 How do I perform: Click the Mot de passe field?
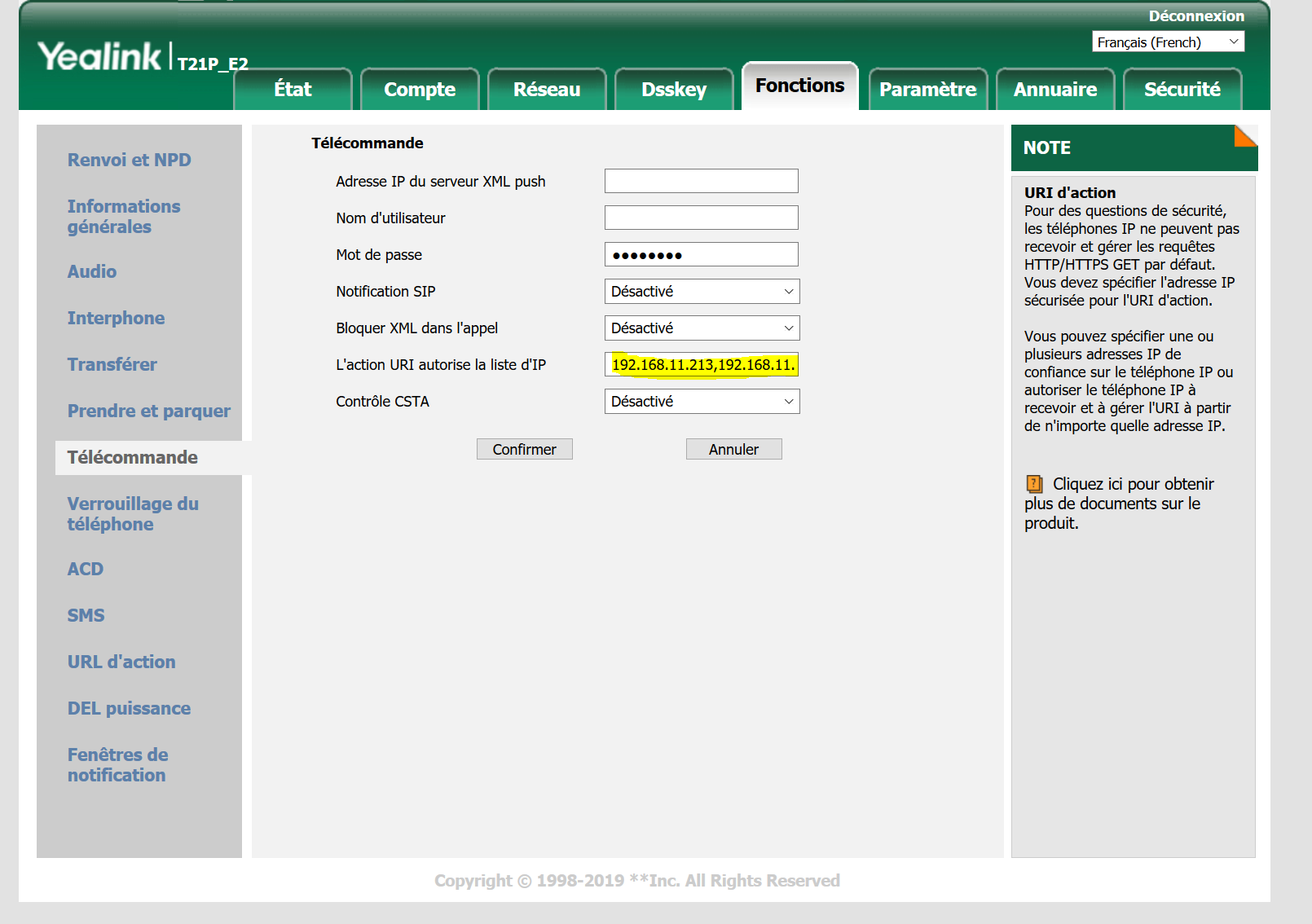point(701,255)
